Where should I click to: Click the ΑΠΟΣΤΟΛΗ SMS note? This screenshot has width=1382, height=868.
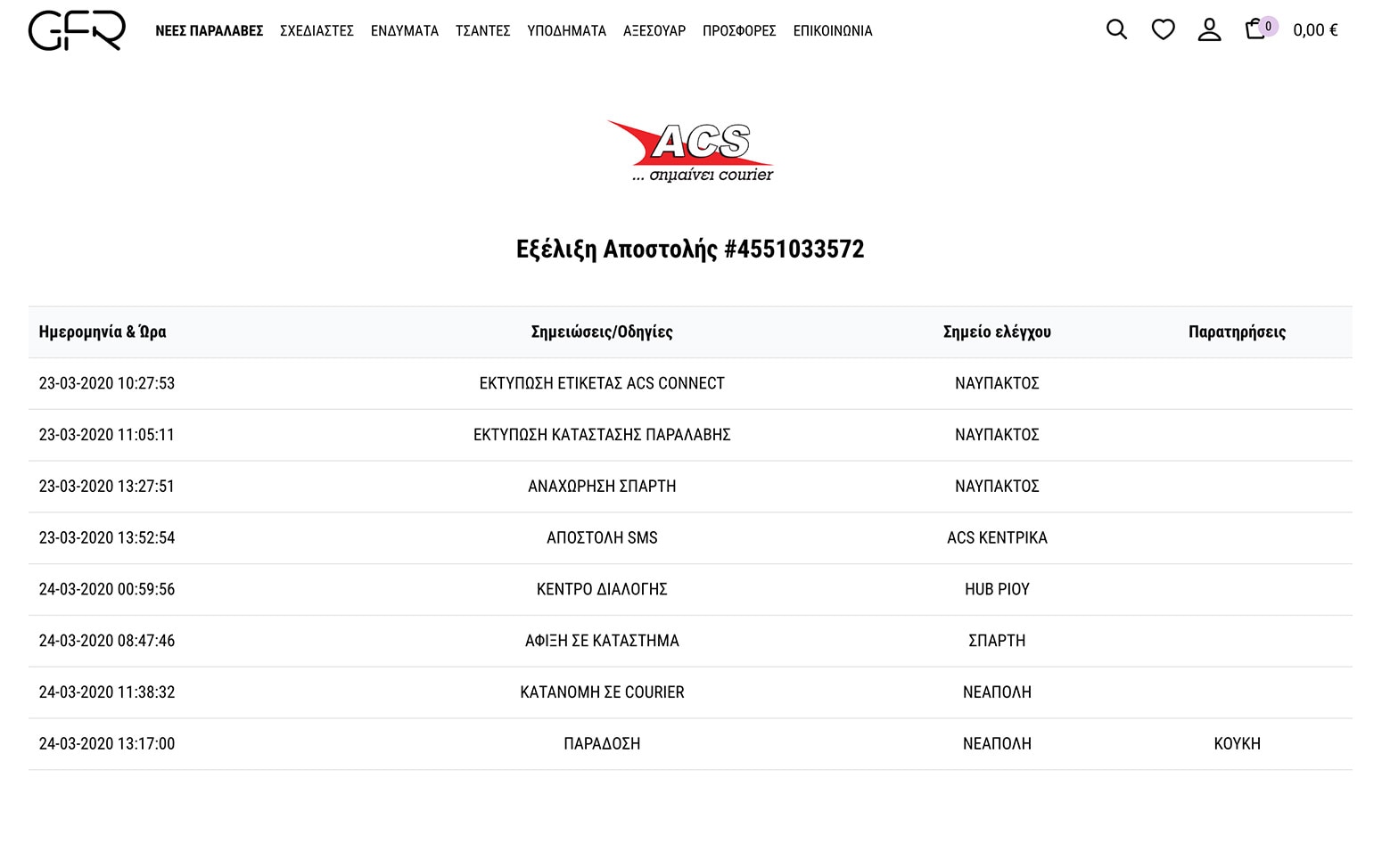pyautogui.click(x=602, y=537)
